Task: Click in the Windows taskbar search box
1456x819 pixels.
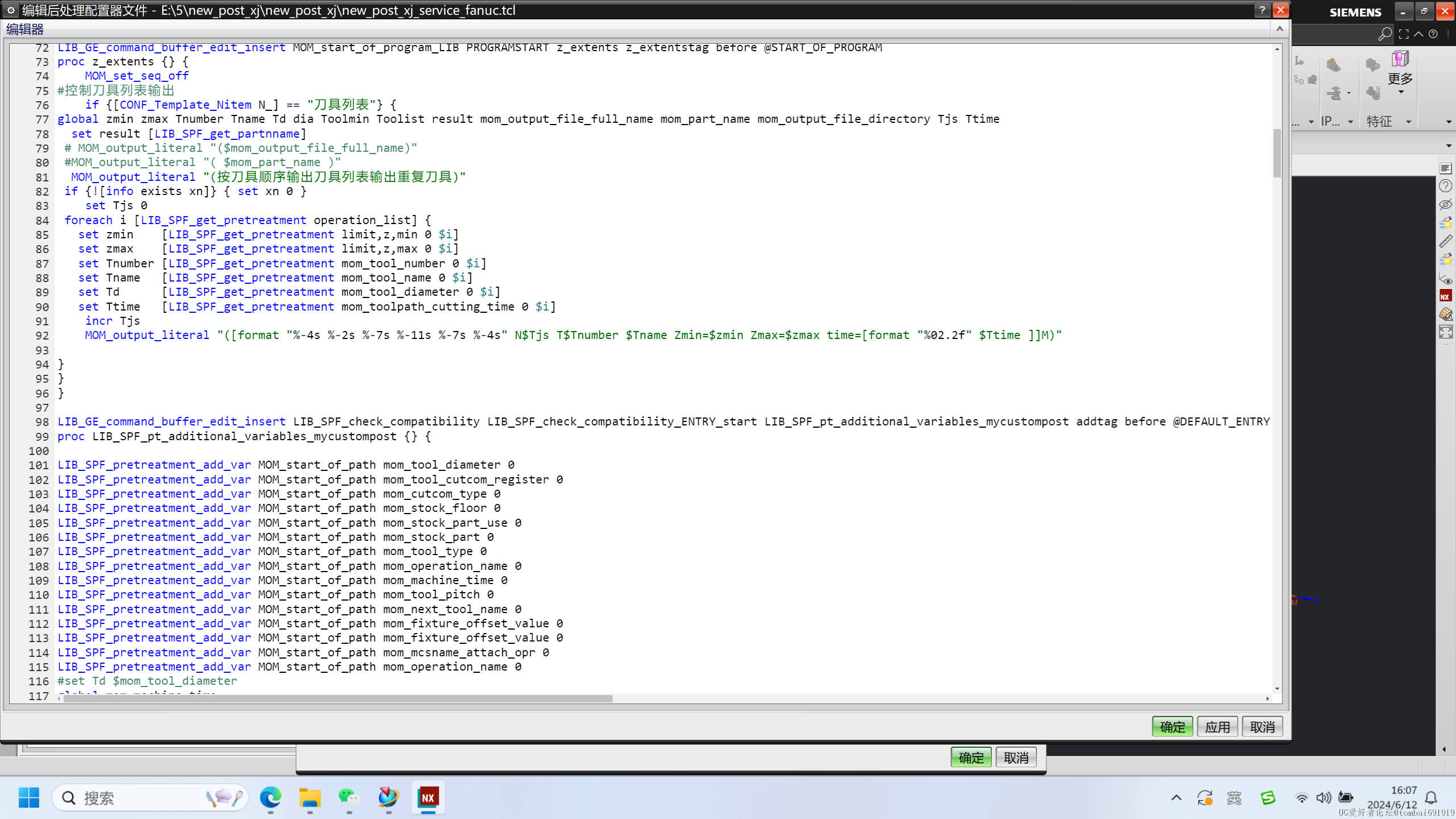Action: (151, 798)
